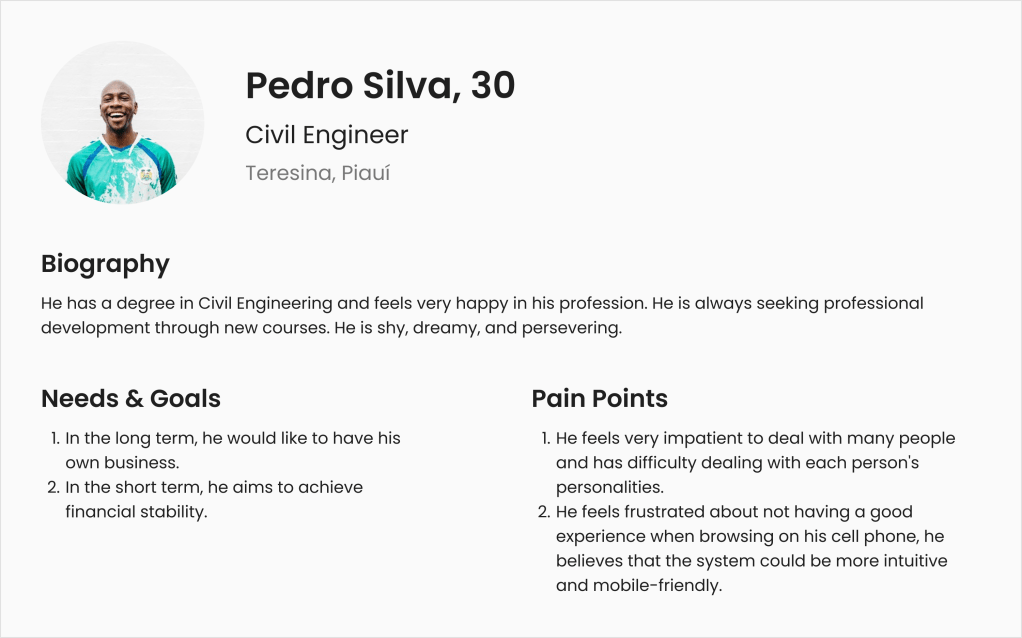Select the "Needs & Goals" heading
1022x638 pixels.
point(131,398)
